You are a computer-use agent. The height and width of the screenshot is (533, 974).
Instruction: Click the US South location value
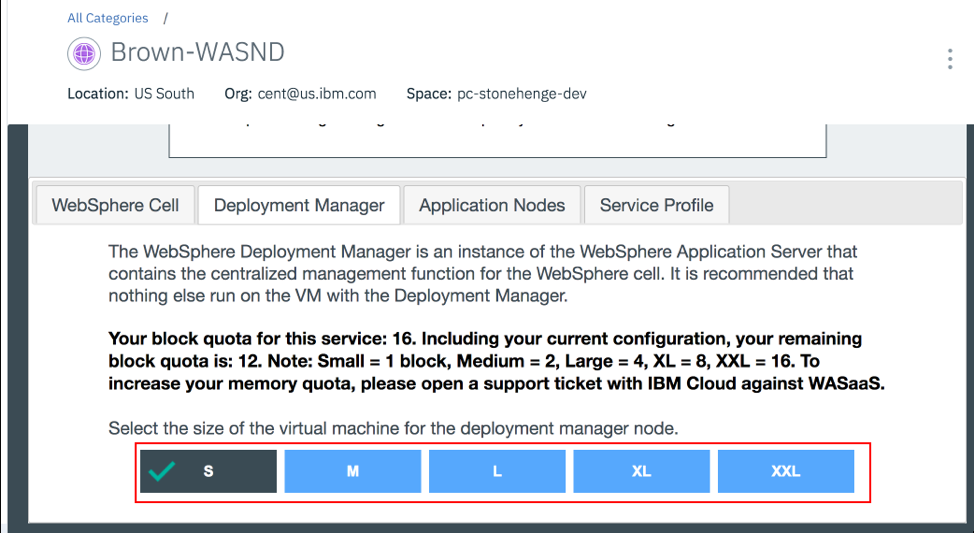point(164,94)
